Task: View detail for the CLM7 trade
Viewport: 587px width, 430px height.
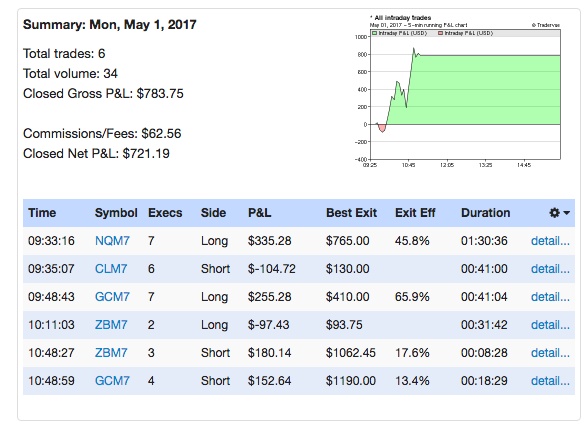Action: pos(550,269)
